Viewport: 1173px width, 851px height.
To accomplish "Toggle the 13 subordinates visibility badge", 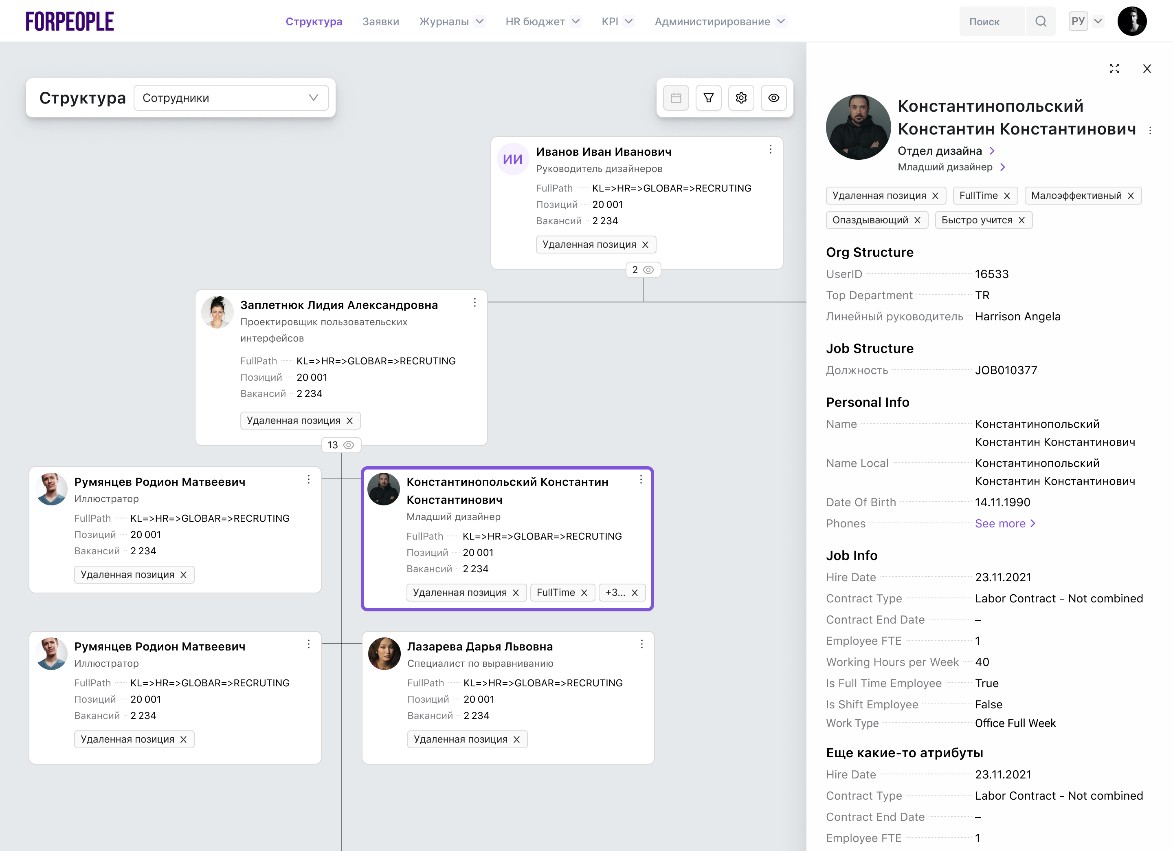I will pos(341,445).
